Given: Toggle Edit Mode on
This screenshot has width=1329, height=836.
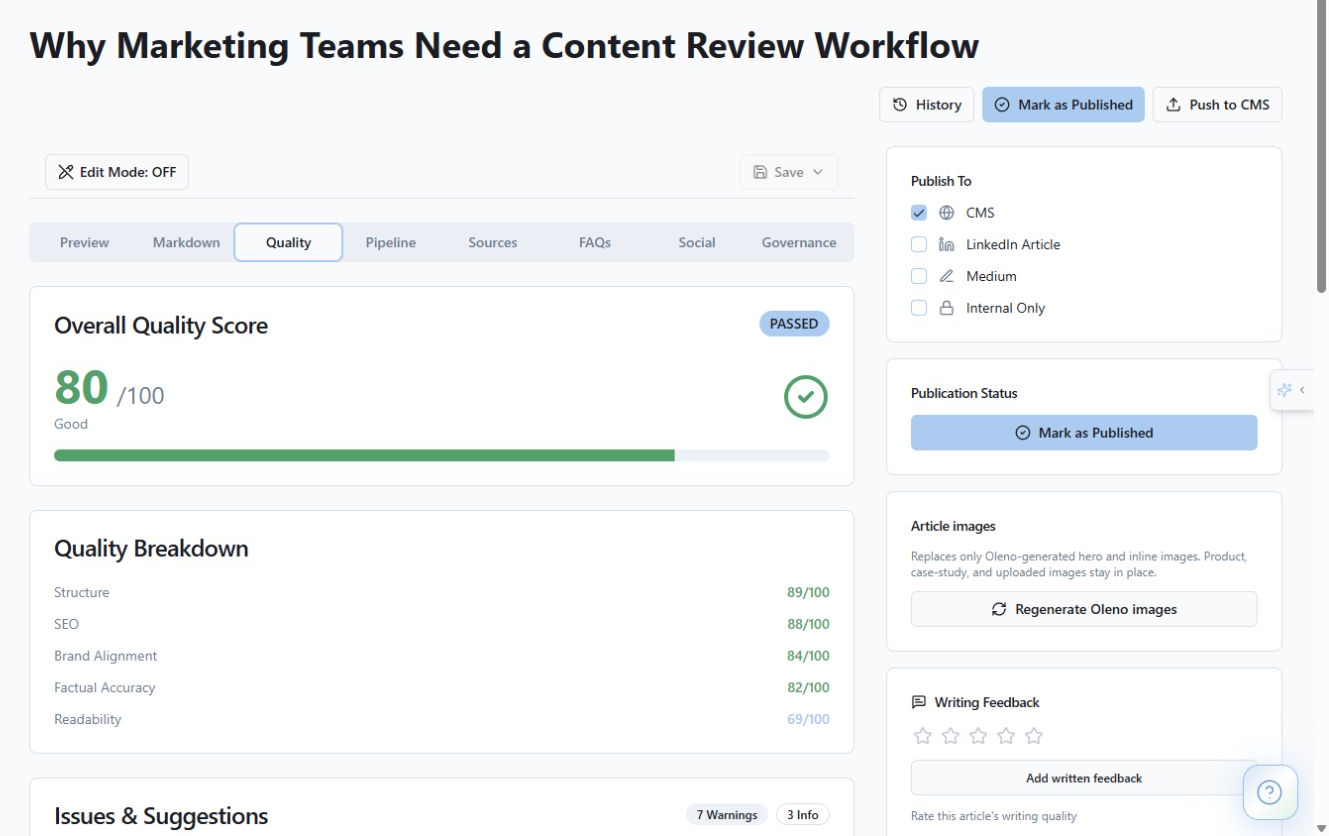Looking at the screenshot, I should [x=117, y=172].
